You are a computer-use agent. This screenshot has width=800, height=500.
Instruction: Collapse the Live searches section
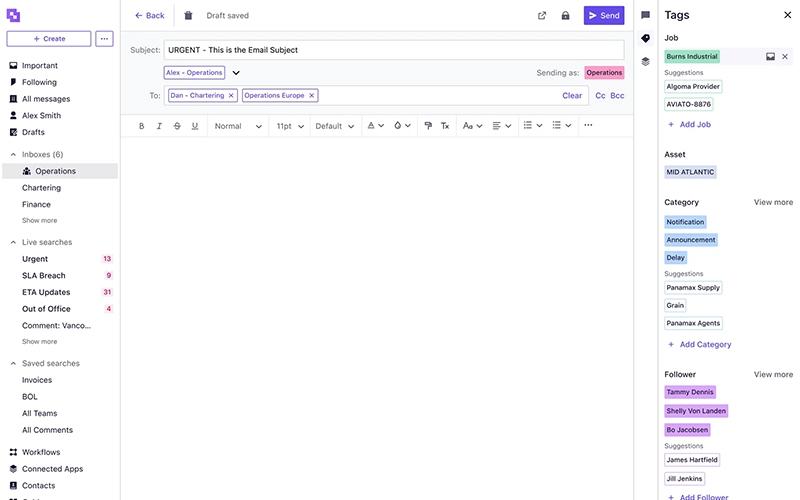13,242
